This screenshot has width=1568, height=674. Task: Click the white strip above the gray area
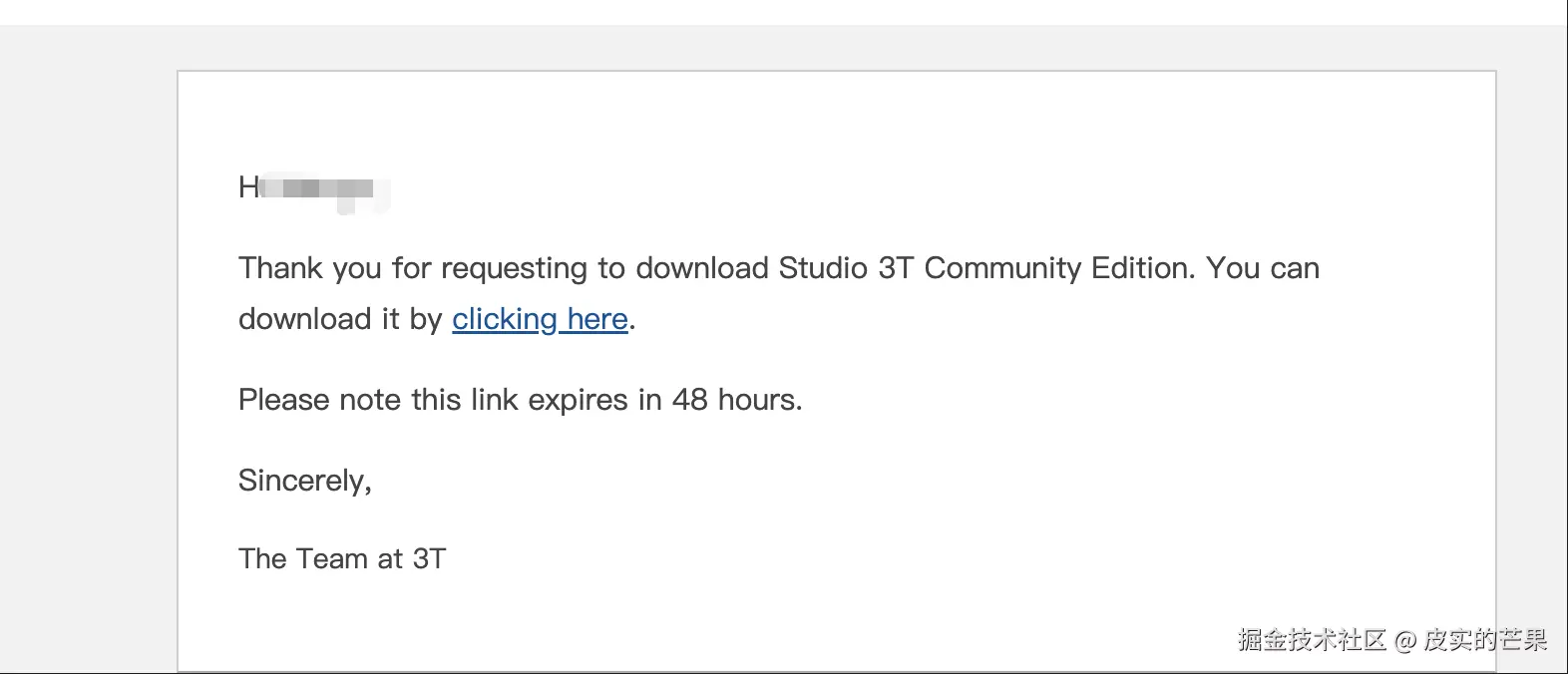click(x=784, y=12)
